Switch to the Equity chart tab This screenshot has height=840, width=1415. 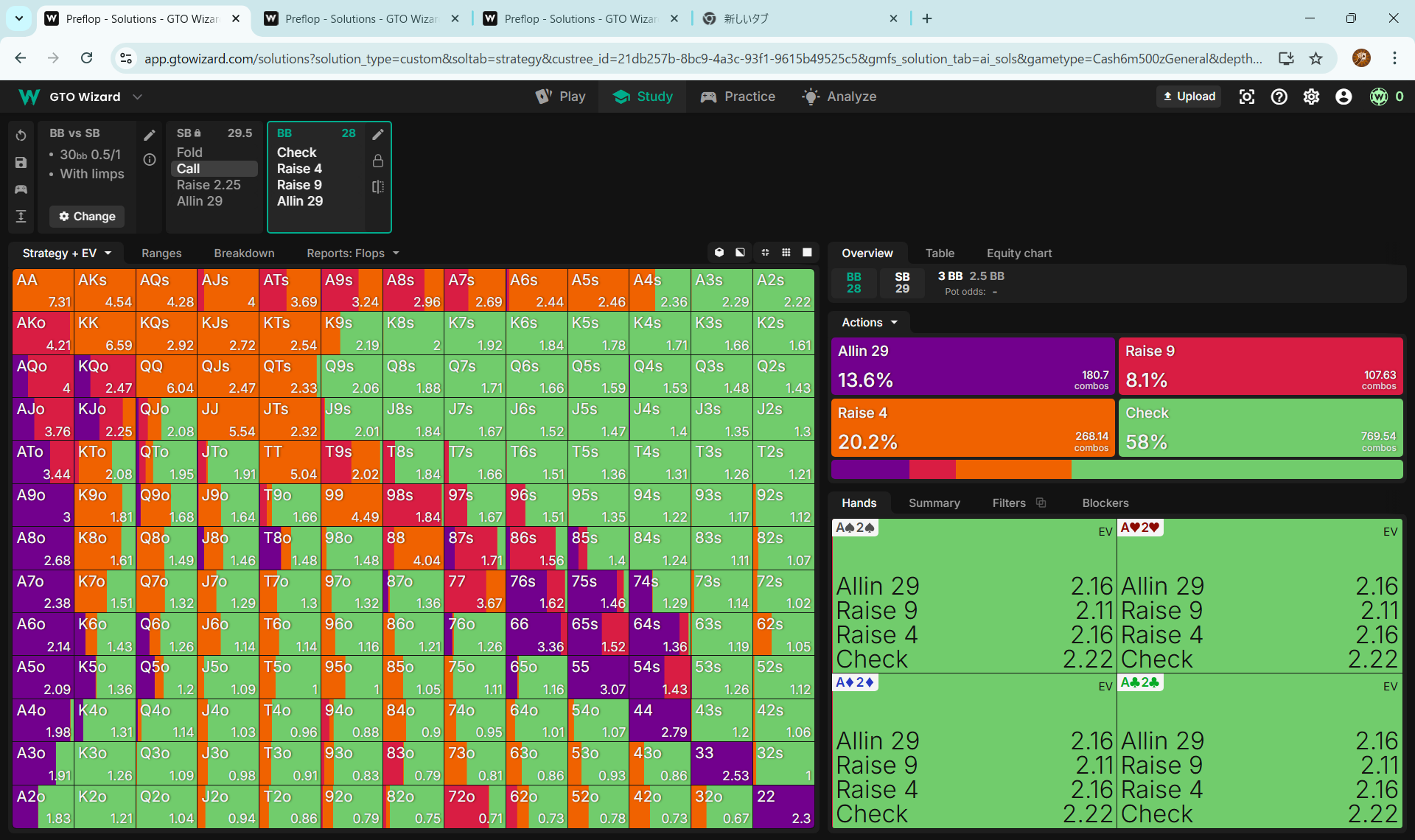[x=1019, y=253]
